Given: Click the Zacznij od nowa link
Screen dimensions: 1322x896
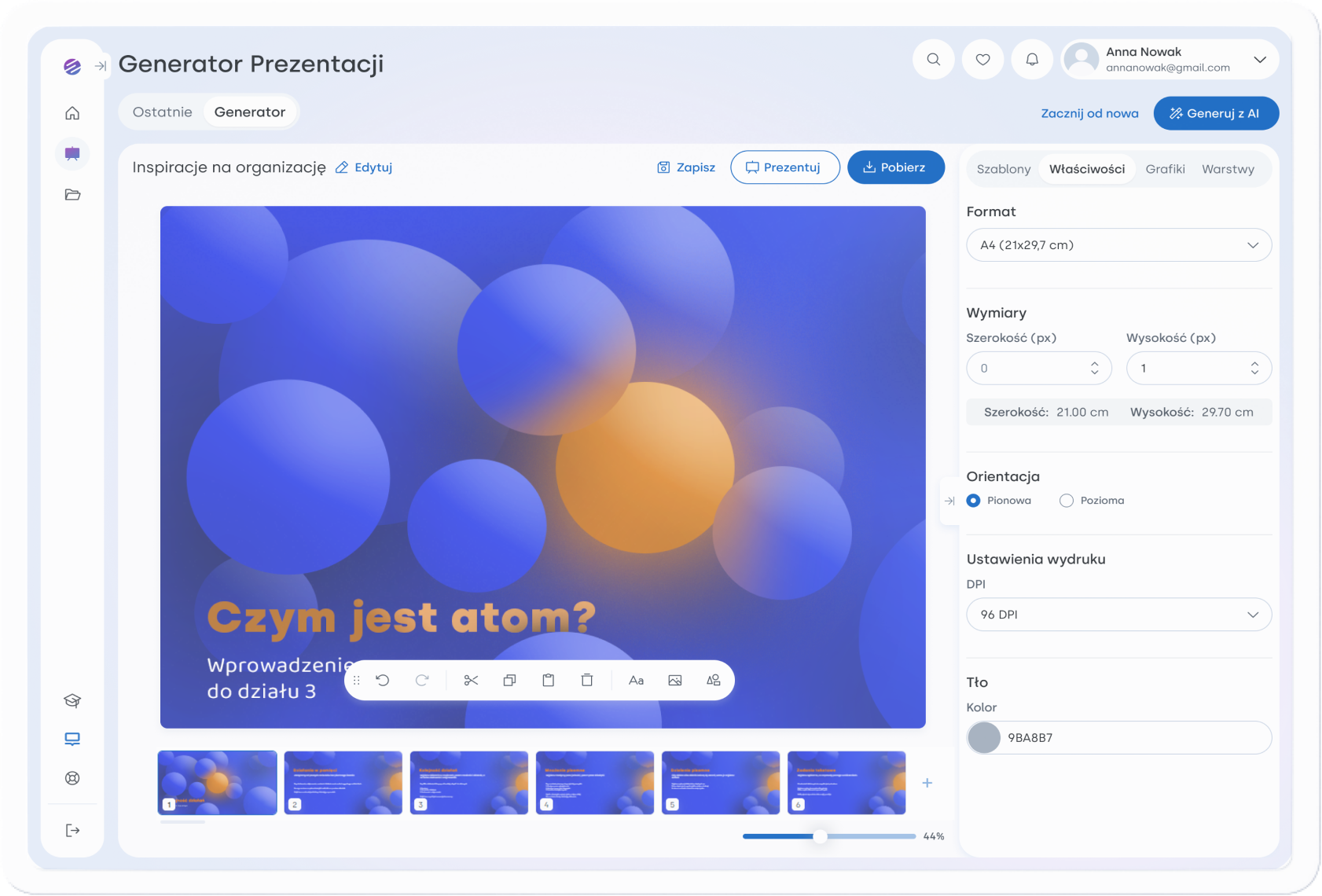Looking at the screenshot, I should pos(1089,113).
